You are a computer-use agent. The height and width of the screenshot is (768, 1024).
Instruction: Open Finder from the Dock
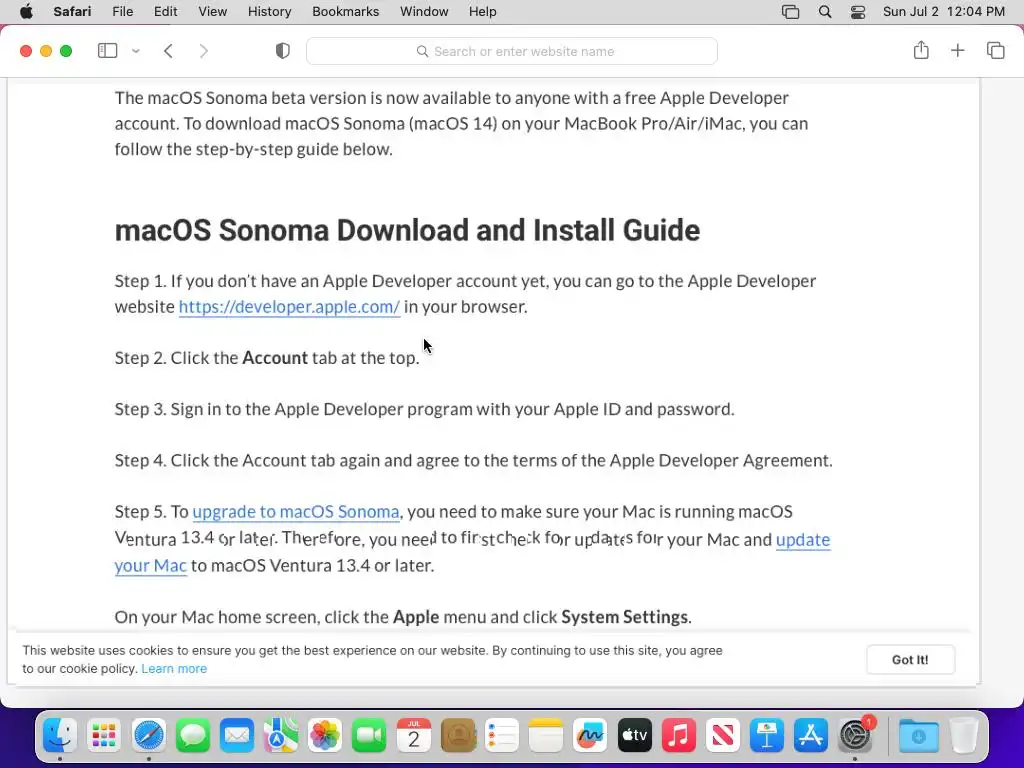coord(60,737)
